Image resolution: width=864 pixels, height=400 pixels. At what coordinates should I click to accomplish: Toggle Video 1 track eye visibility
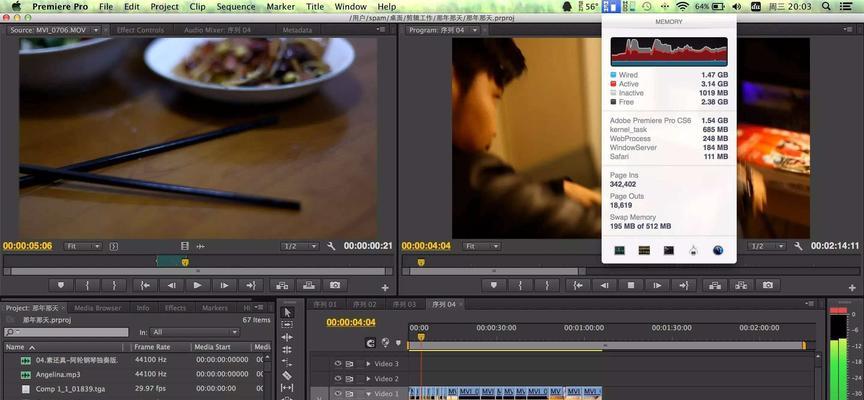pyautogui.click(x=338, y=393)
